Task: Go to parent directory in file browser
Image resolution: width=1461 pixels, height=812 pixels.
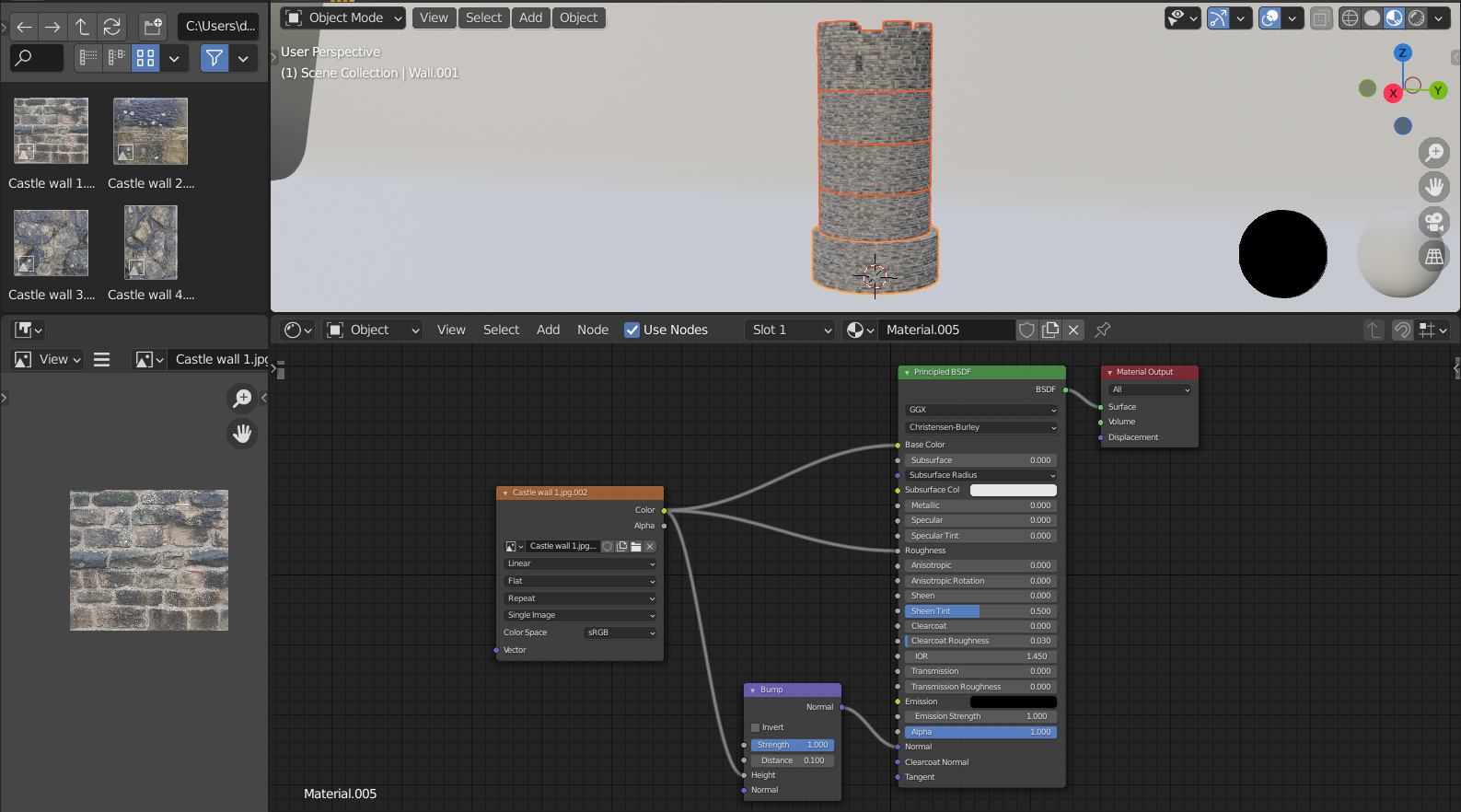Action: tap(82, 27)
